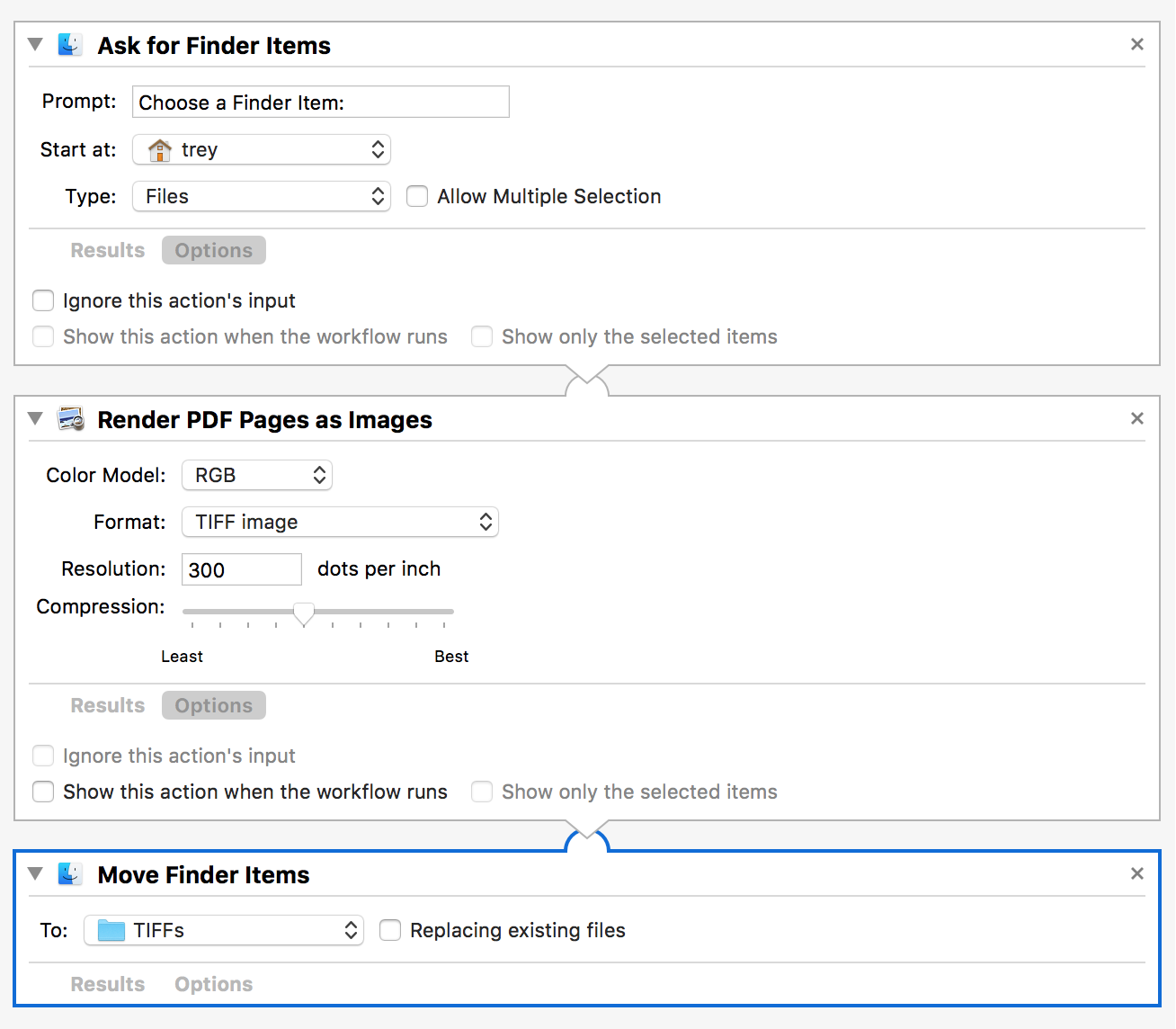Remove the Move Finder Items action
This screenshot has height=1029, width=1176.
[x=1136, y=873]
